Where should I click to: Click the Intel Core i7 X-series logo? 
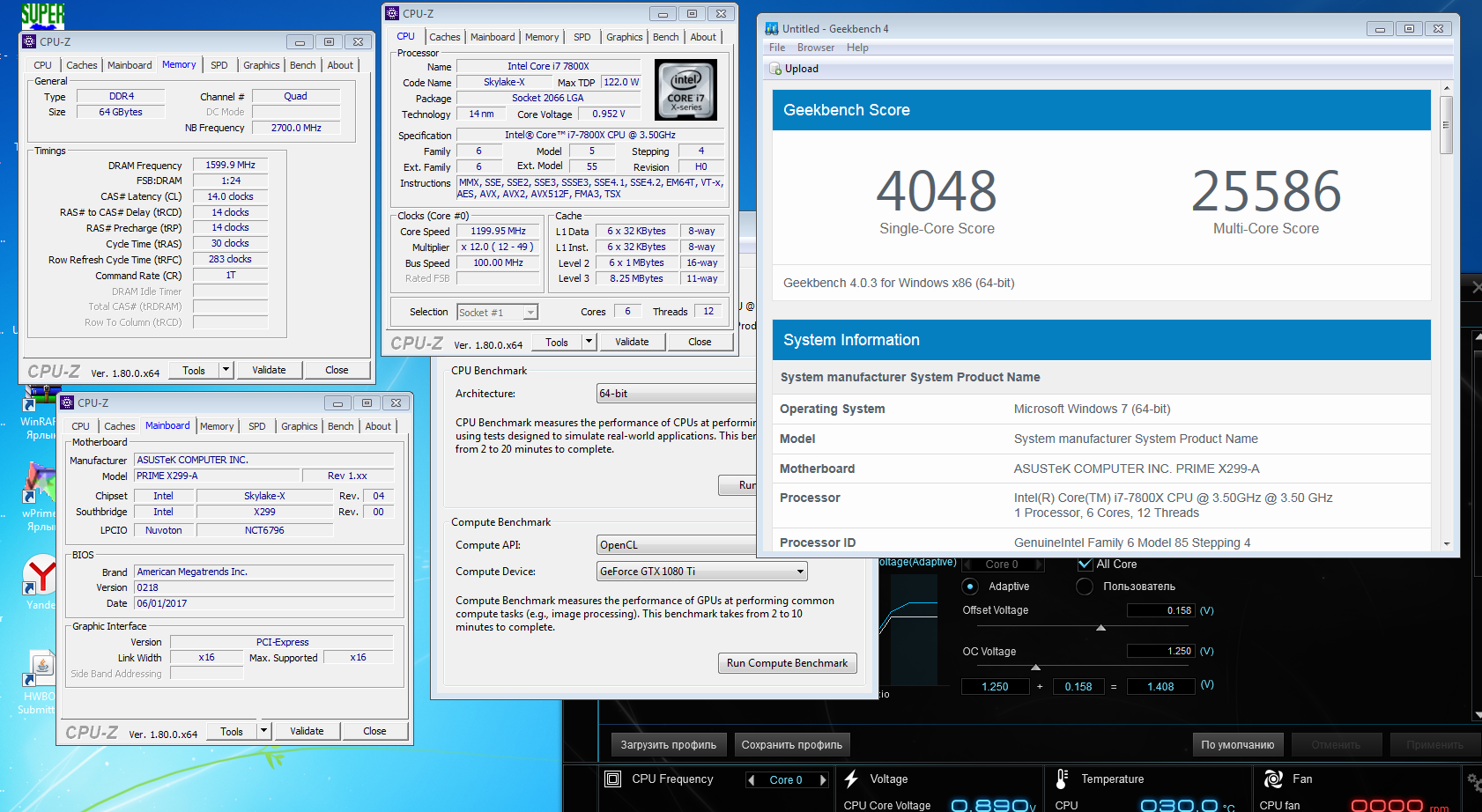pos(685,90)
